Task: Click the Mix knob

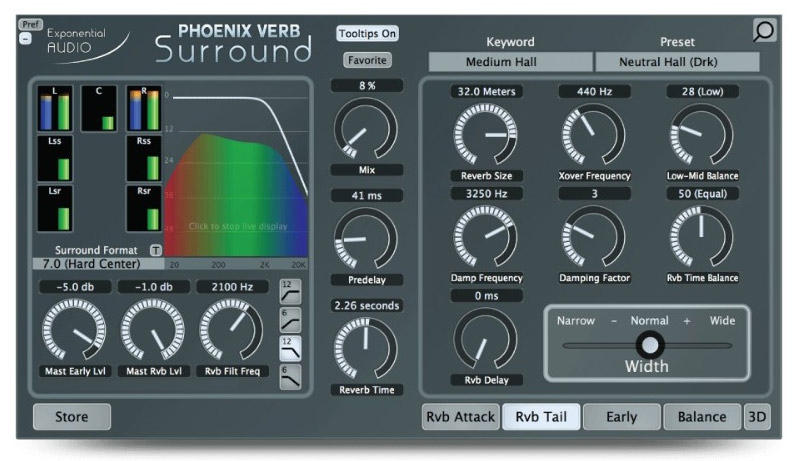Action: pos(366,128)
